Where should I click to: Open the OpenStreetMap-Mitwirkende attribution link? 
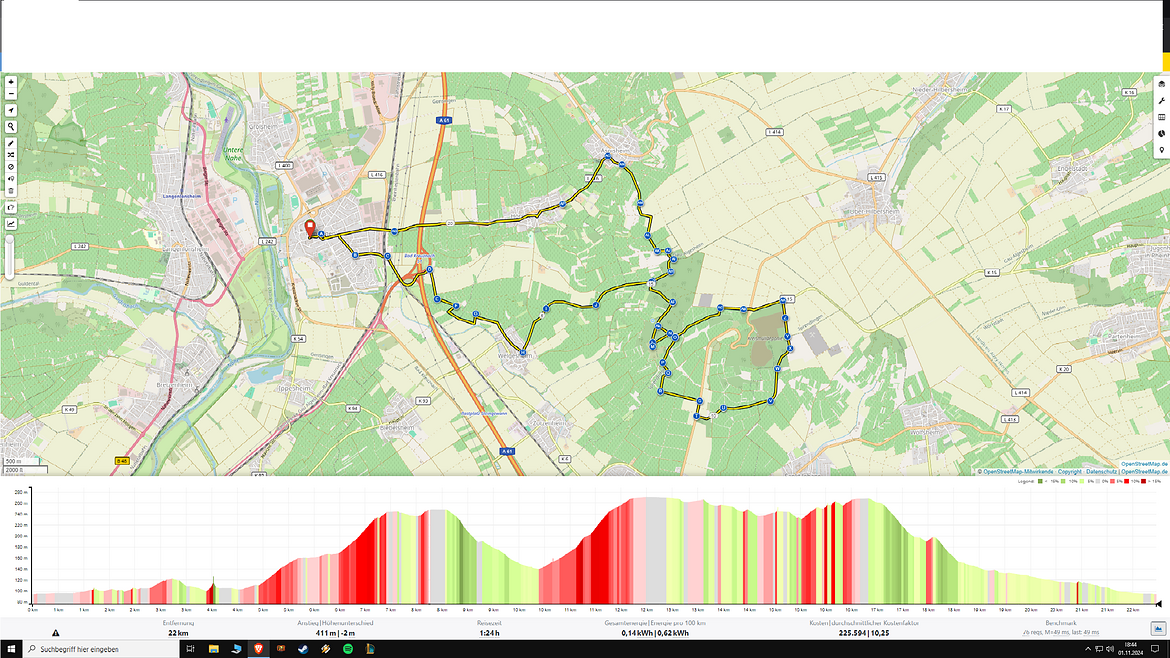1018,471
